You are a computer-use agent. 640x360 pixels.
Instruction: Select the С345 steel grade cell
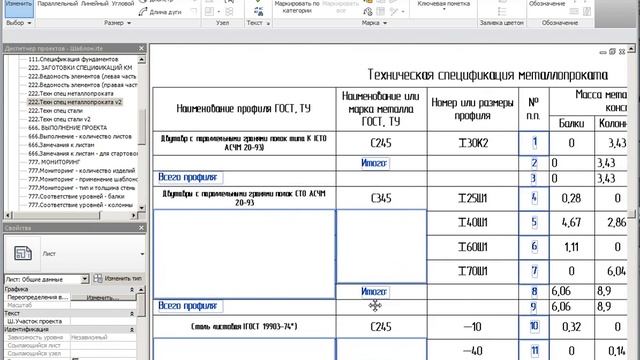pyautogui.click(x=381, y=198)
